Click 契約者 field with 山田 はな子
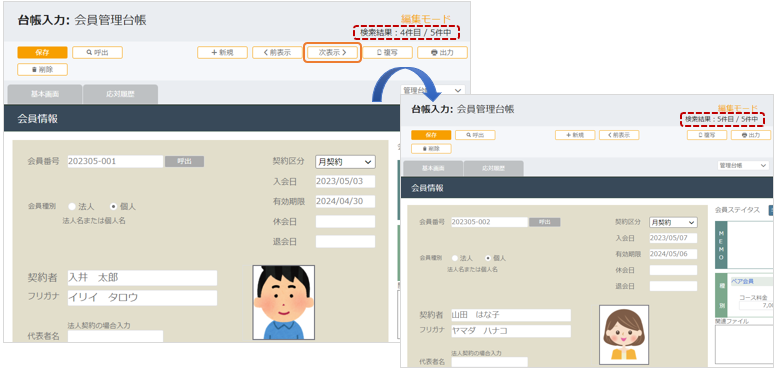Viewport: 776px width, 369px height. pyautogui.click(x=511, y=315)
